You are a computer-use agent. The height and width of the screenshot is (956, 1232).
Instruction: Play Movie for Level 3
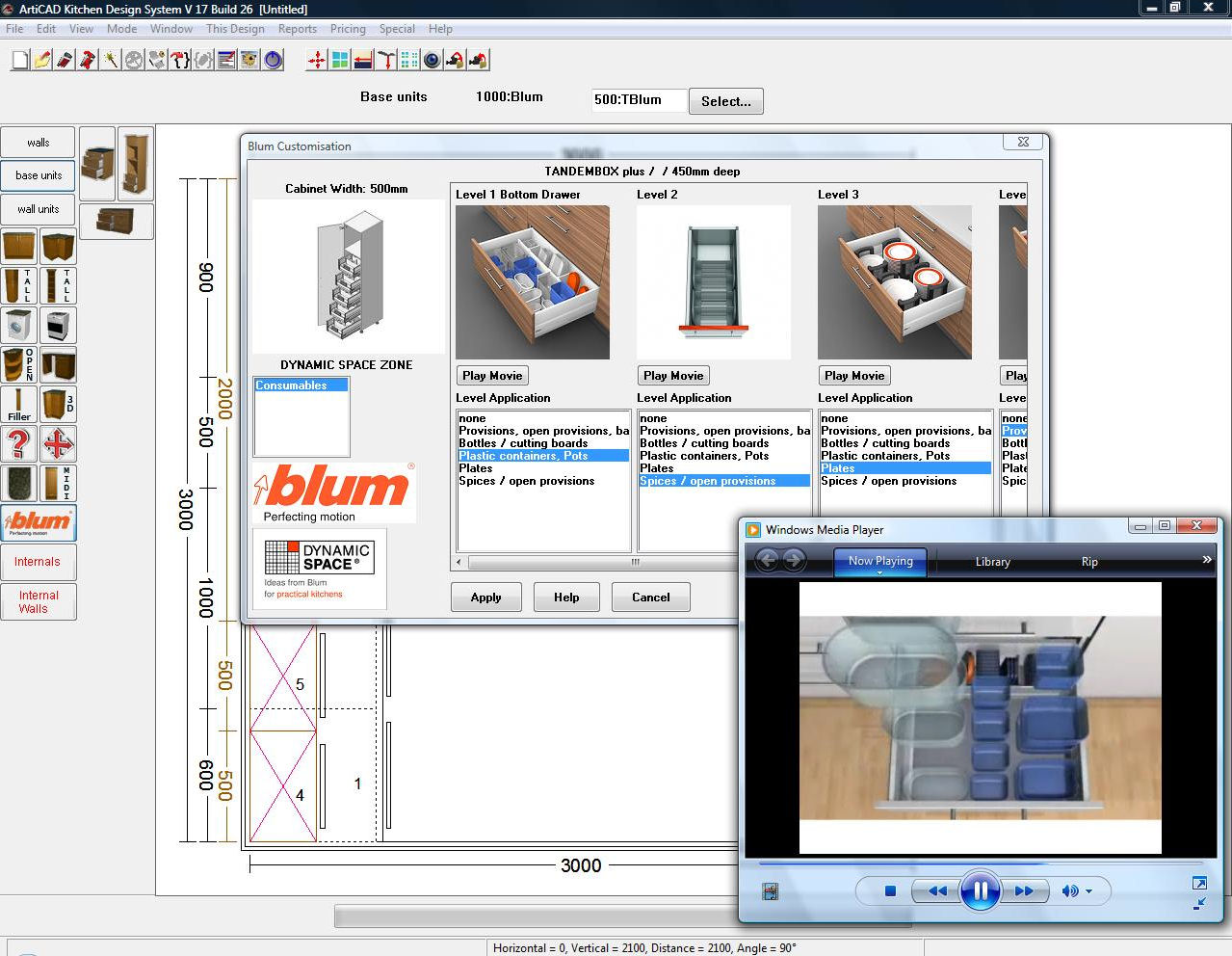854,376
